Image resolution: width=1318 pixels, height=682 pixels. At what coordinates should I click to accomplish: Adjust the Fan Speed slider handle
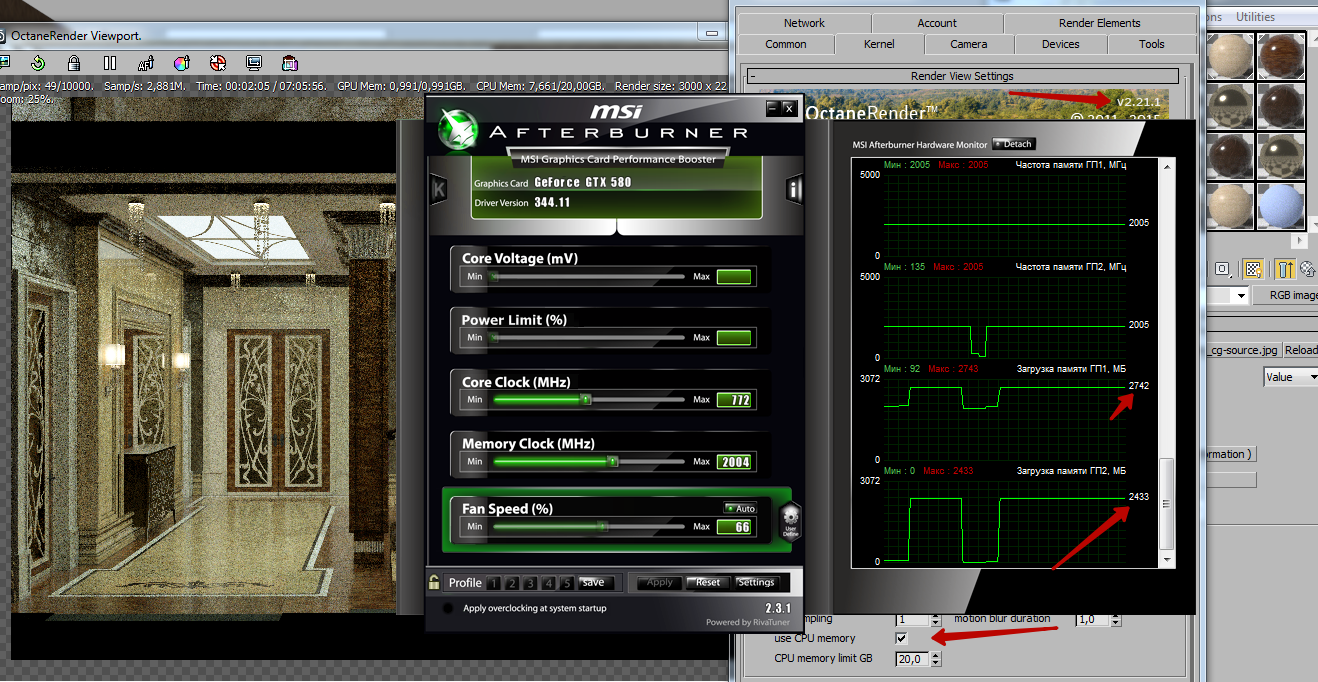click(602, 526)
